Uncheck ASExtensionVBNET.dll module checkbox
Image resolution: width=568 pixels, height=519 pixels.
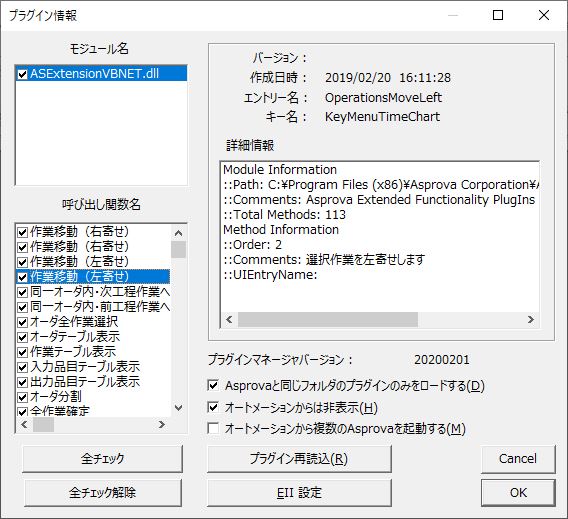tap(22, 74)
